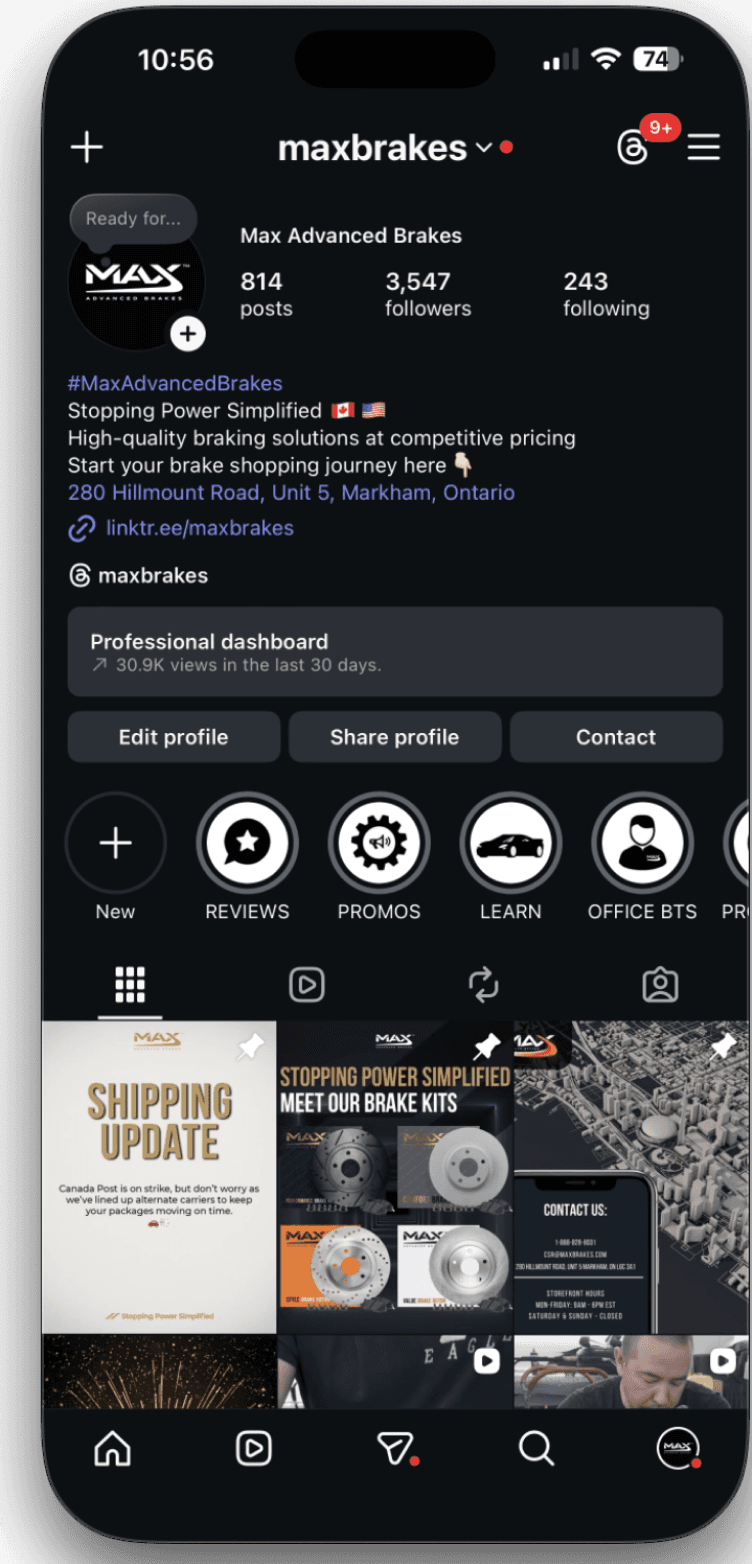Switch to the Reels tab
752x1564 pixels.
click(306, 985)
